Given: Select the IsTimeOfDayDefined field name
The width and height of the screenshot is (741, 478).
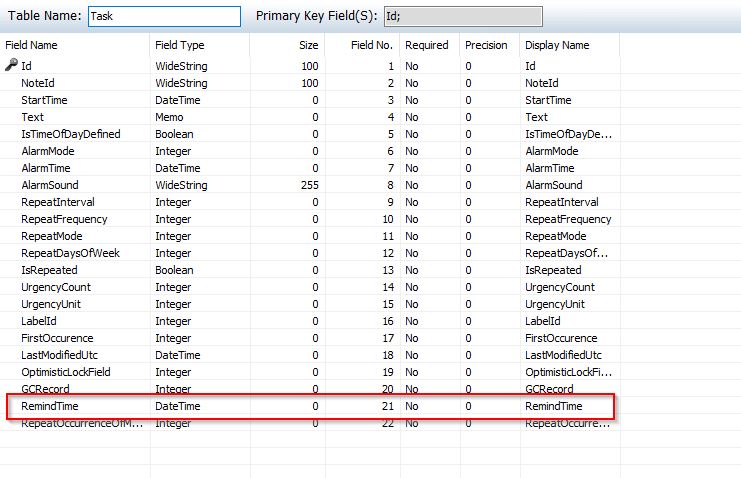Looking at the screenshot, I should coord(71,134).
